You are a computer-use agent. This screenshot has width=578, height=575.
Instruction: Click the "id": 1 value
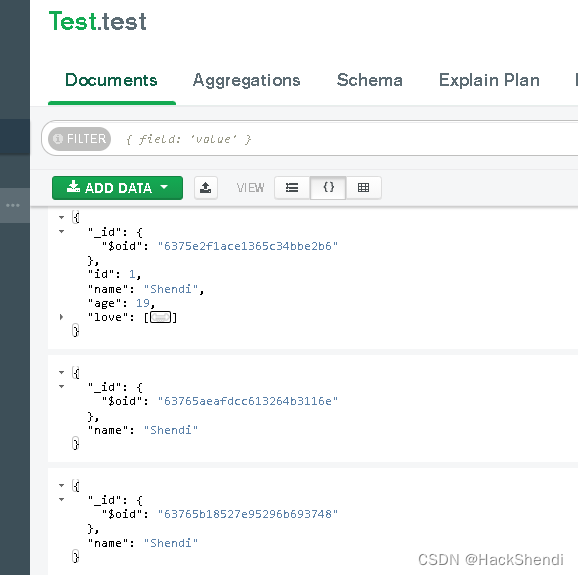coord(132,274)
